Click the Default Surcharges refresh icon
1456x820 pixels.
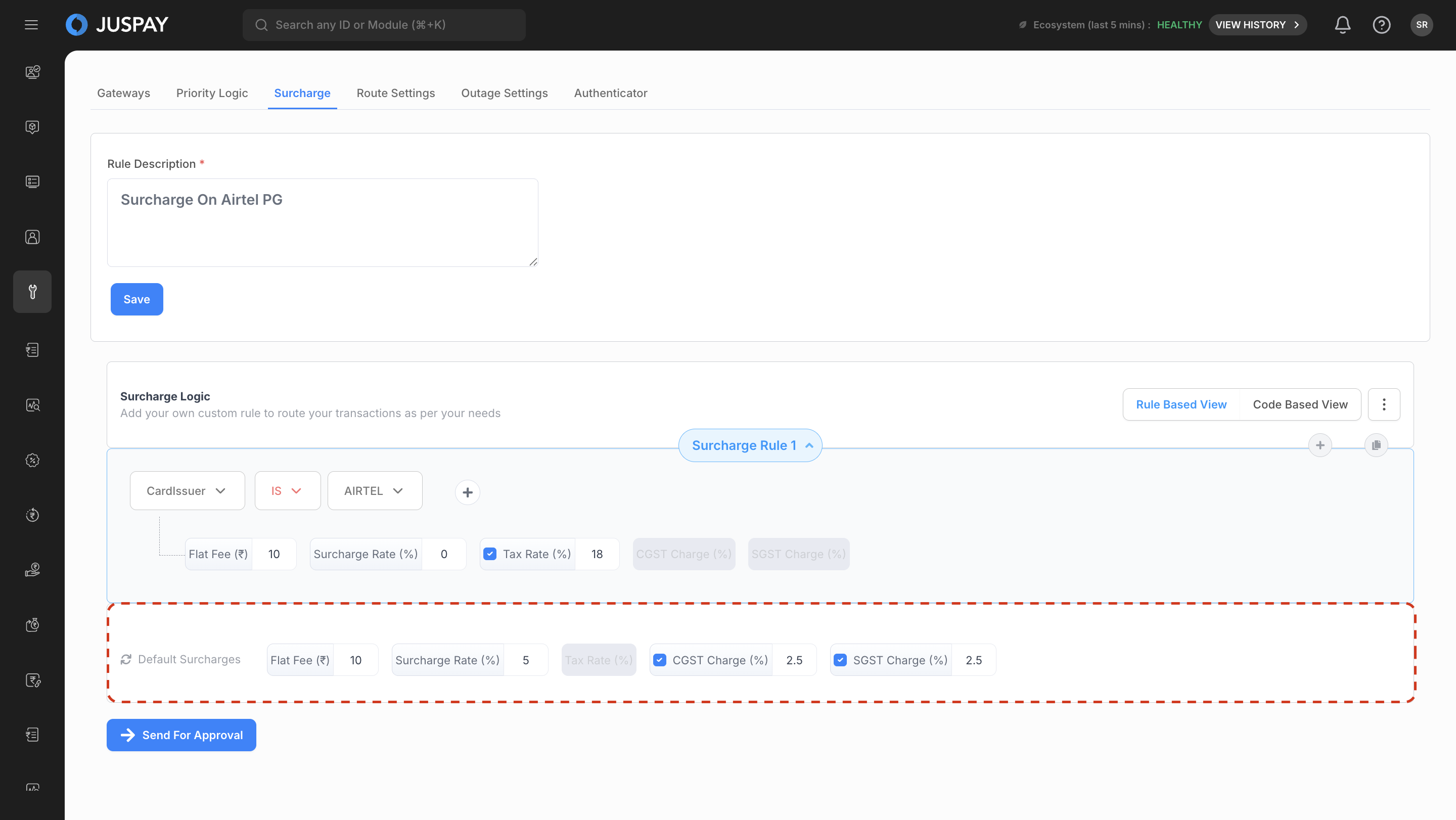click(x=126, y=660)
